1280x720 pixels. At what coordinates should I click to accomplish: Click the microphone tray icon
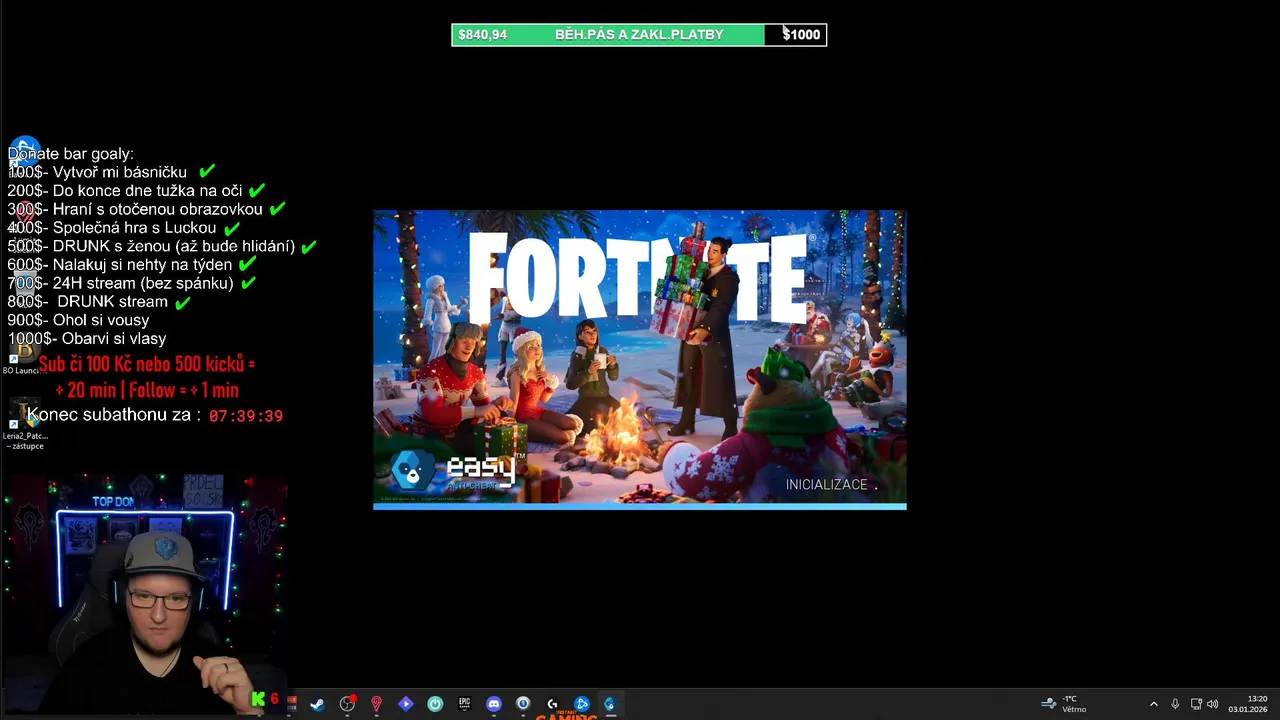pos(1175,704)
